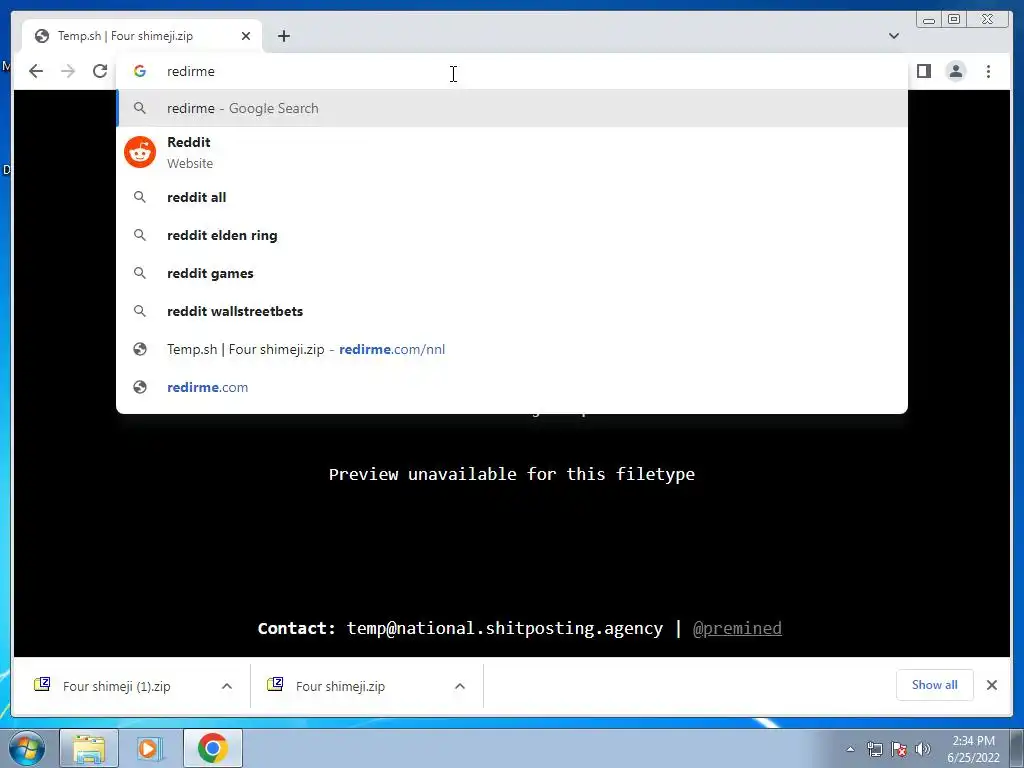Click Show all downloads button

point(935,685)
